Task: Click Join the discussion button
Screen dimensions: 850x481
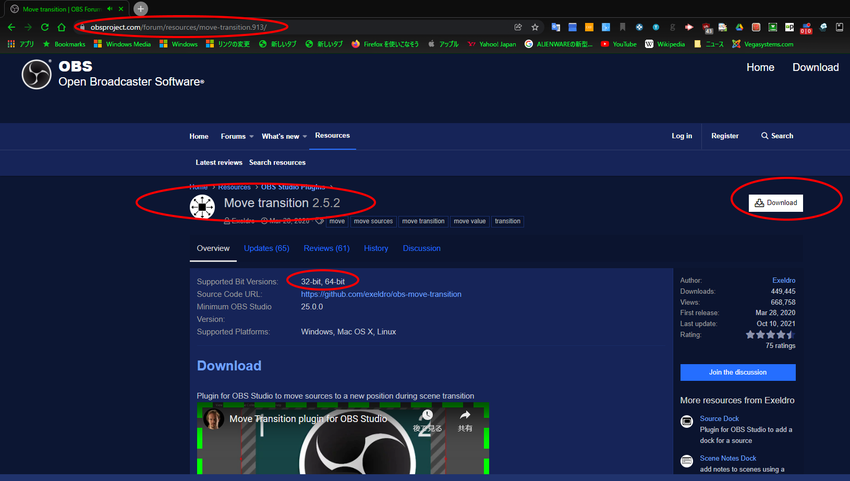Action: click(738, 373)
